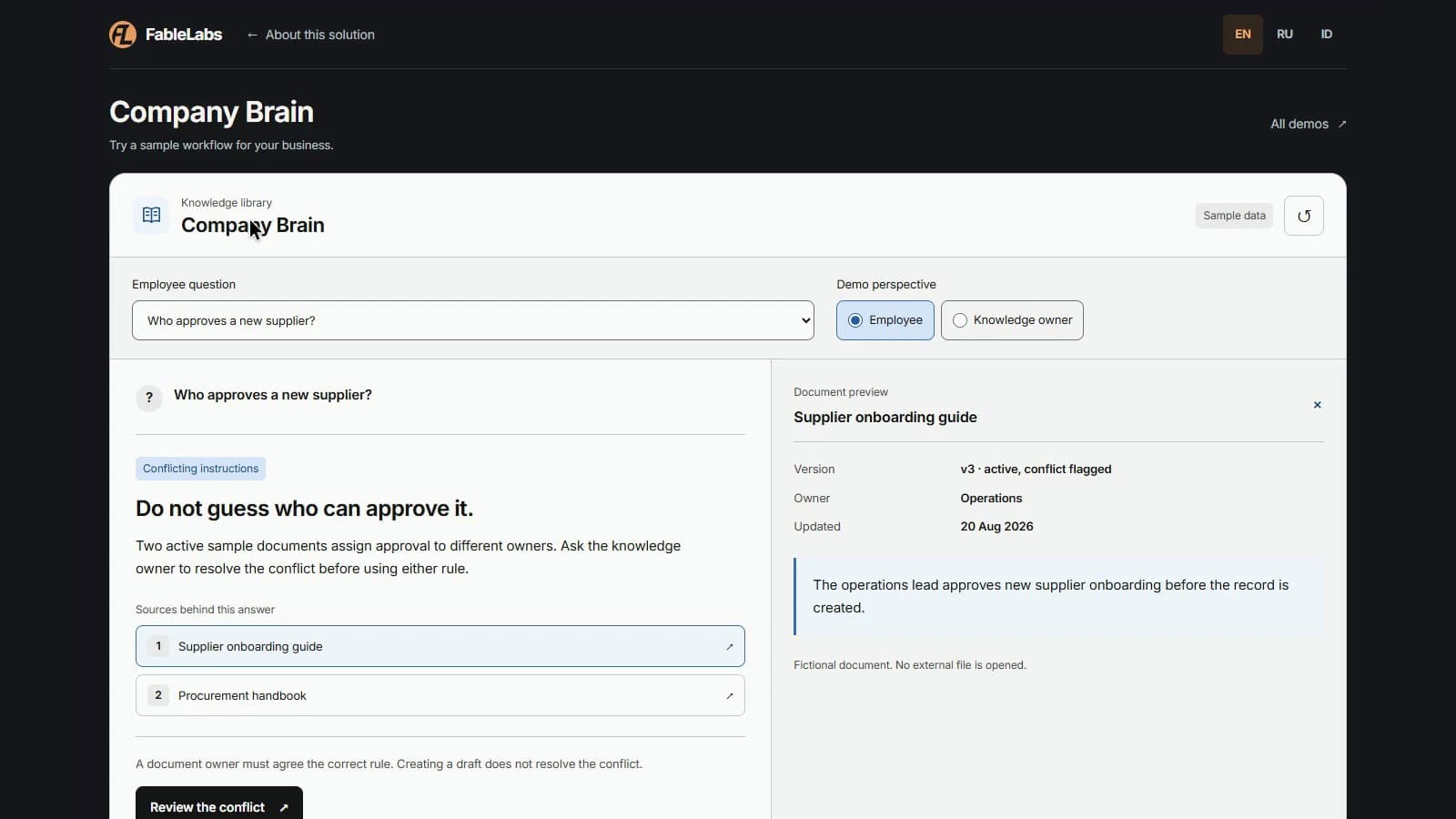
Task: Click the Review the conflict button
Action: 219,805
